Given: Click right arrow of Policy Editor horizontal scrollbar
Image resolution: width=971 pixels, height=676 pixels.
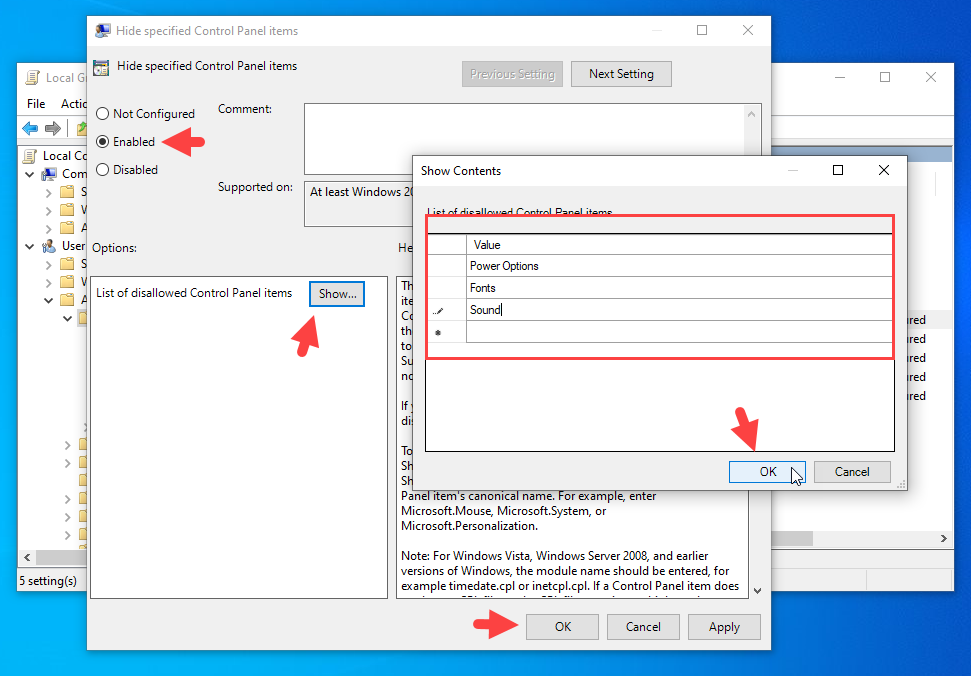Looking at the screenshot, I should tap(943, 539).
